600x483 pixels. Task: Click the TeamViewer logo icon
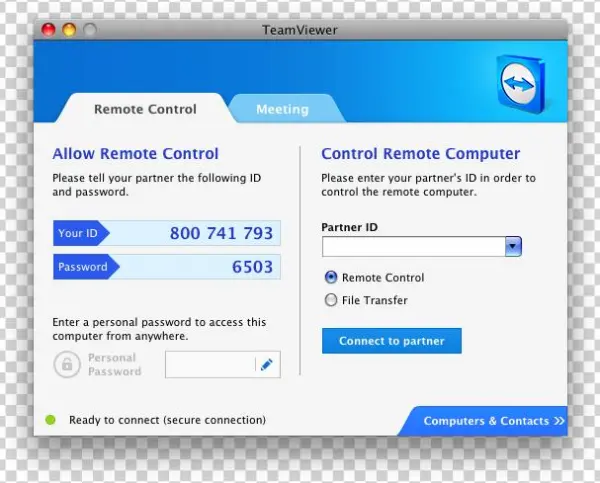tap(520, 84)
